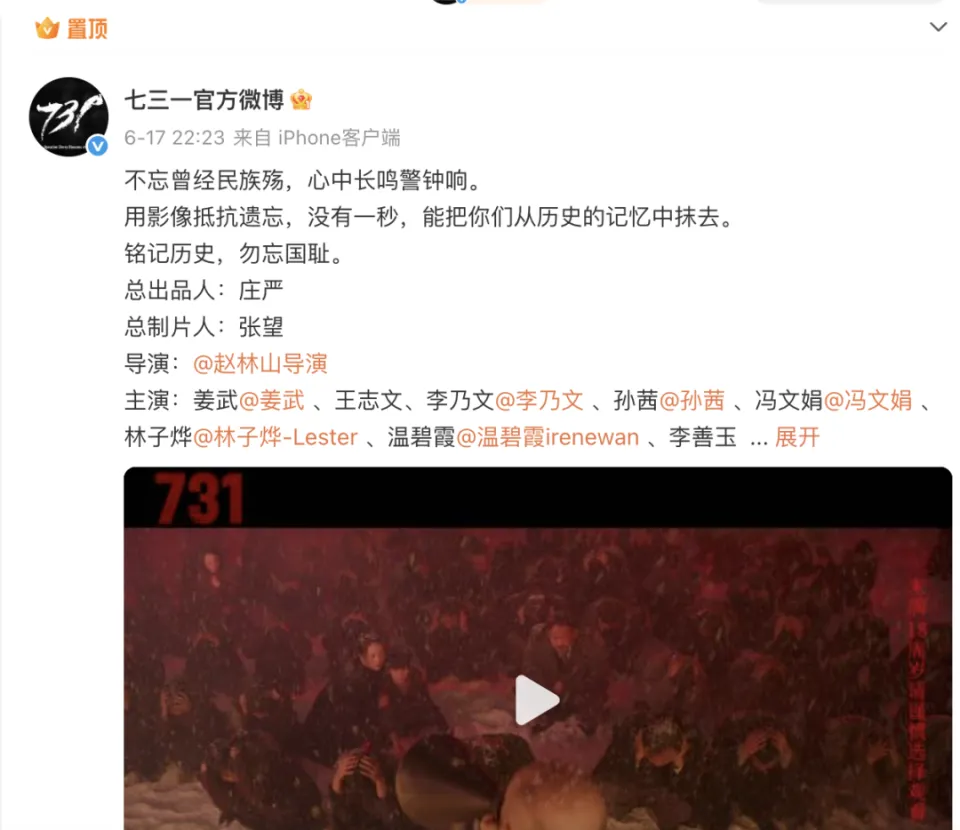960x830 pixels.
Task: Click the red 731 logo in video
Action: [x=198, y=498]
